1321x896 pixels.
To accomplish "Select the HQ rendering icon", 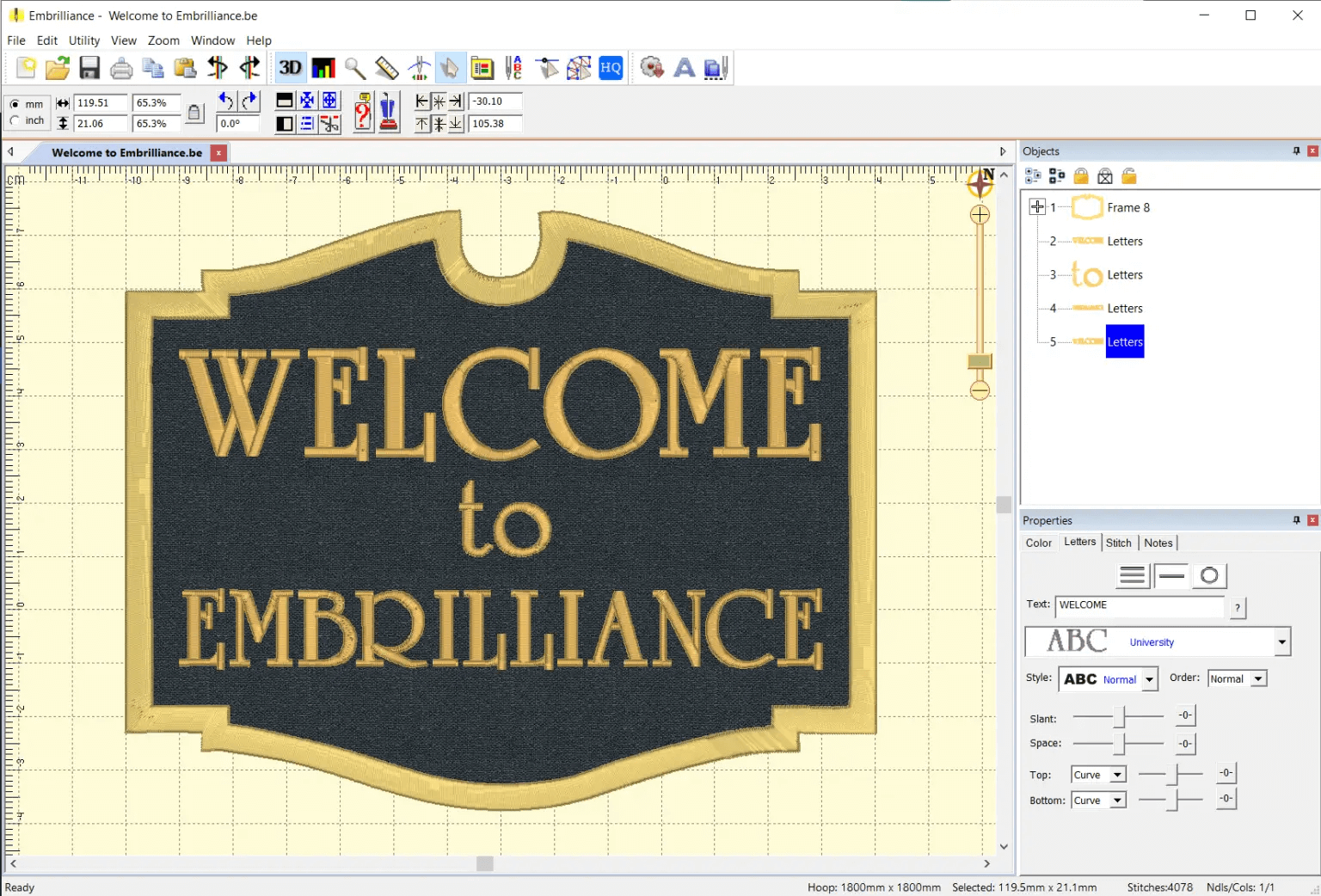I will pyautogui.click(x=611, y=68).
